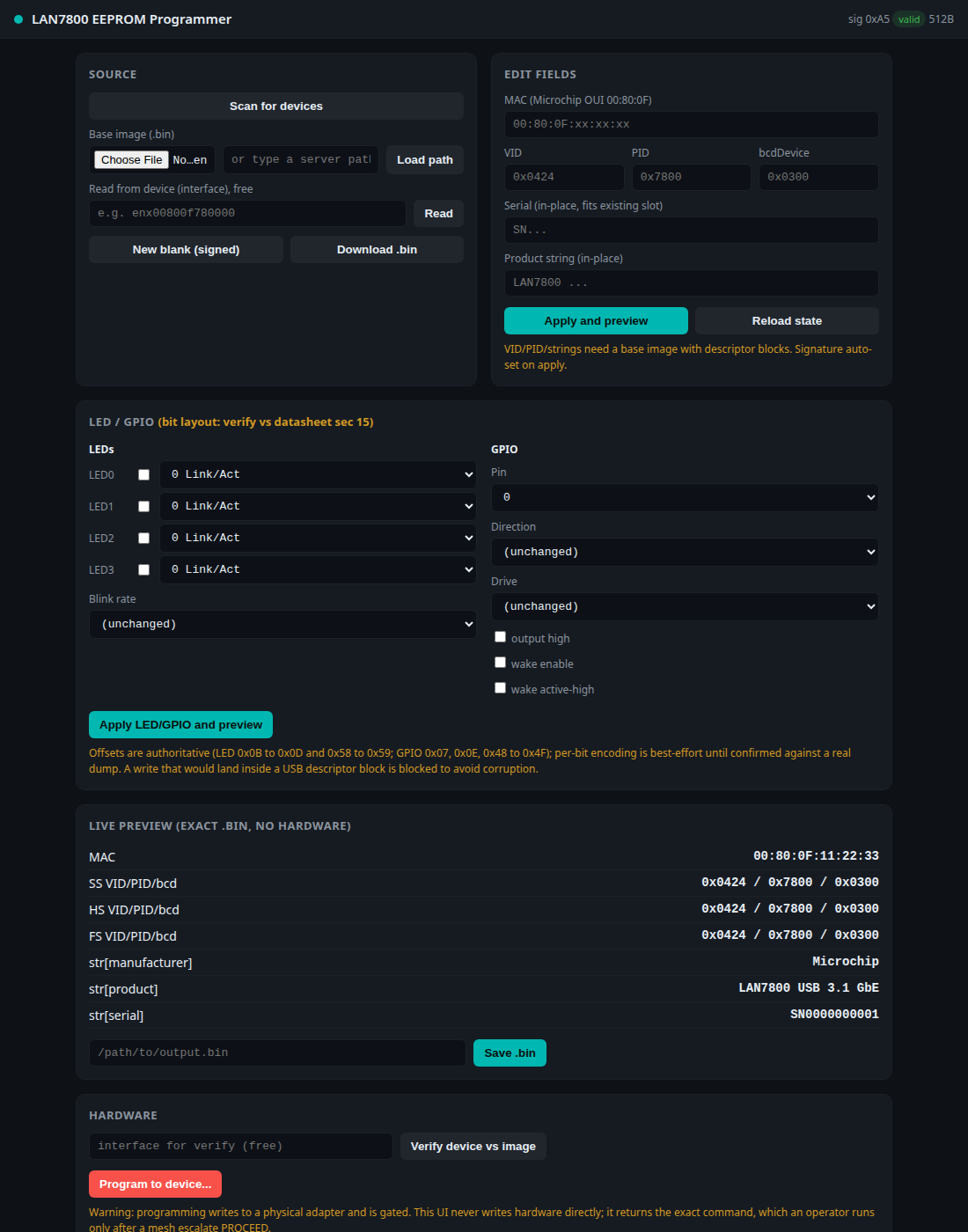Click the Scan for devices button

276,106
